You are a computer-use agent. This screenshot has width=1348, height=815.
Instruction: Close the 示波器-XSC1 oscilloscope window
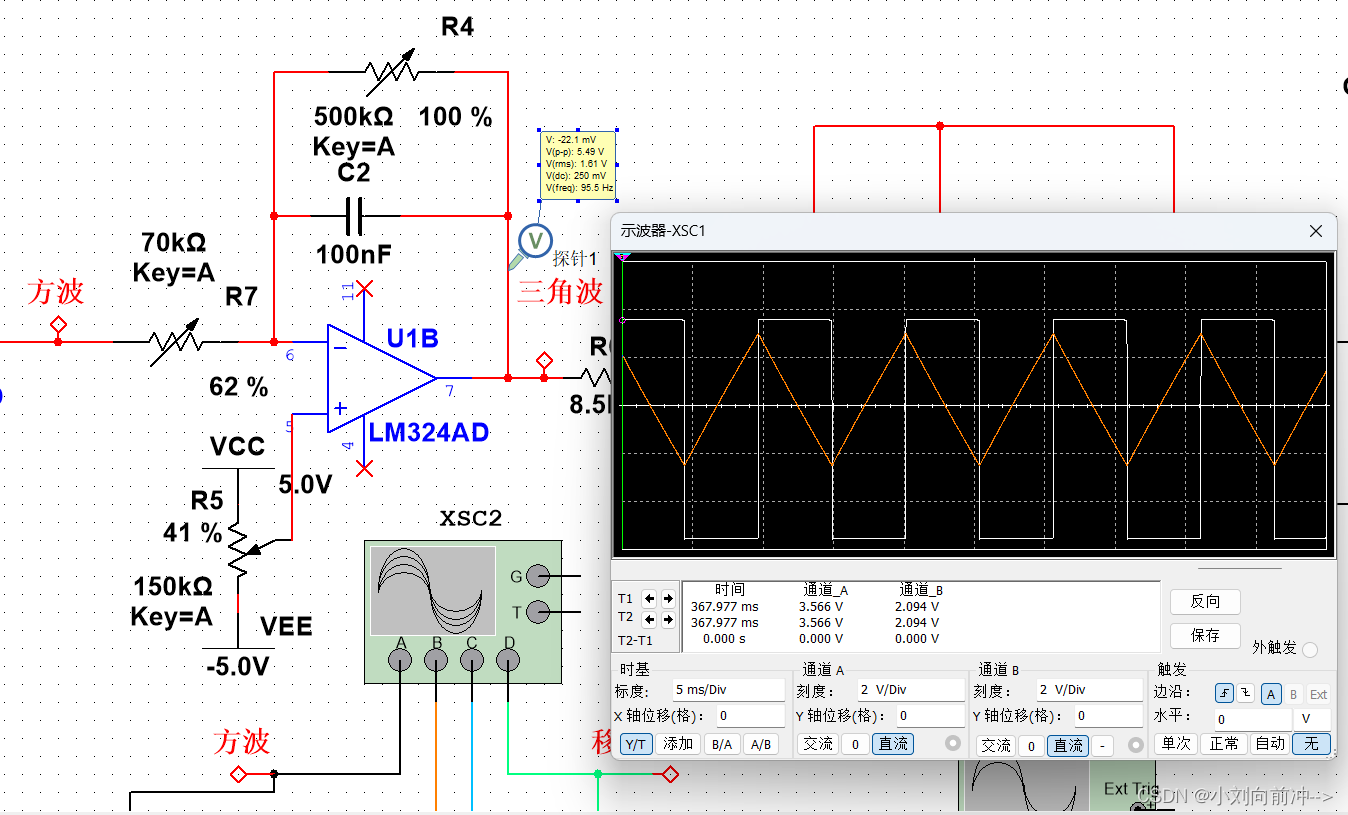(x=1315, y=231)
